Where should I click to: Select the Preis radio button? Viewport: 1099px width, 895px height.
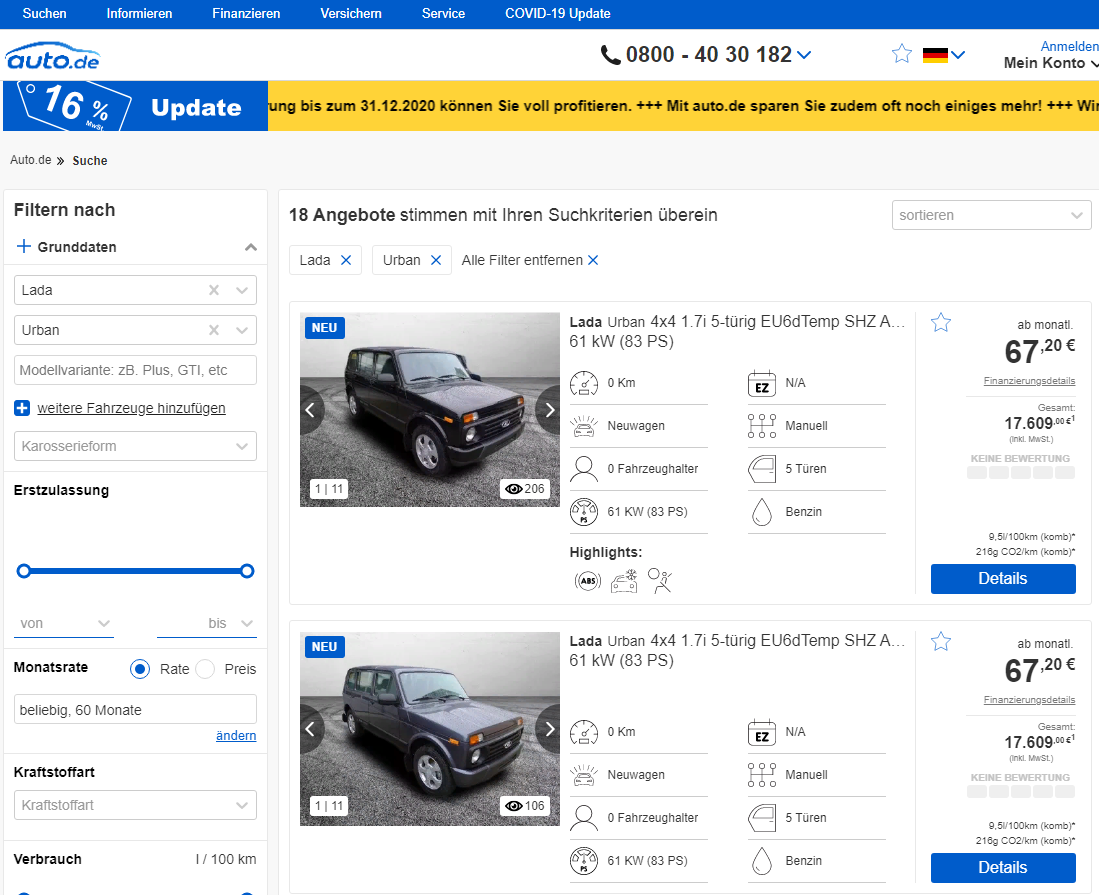point(205,669)
